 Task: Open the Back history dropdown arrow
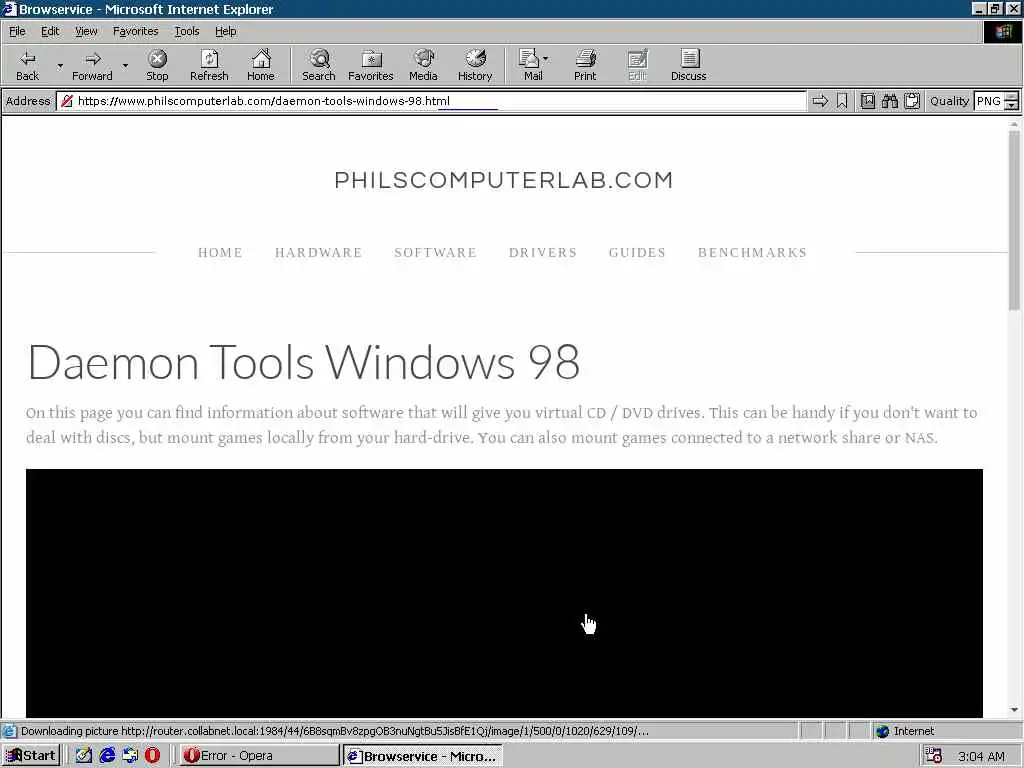click(60, 65)
